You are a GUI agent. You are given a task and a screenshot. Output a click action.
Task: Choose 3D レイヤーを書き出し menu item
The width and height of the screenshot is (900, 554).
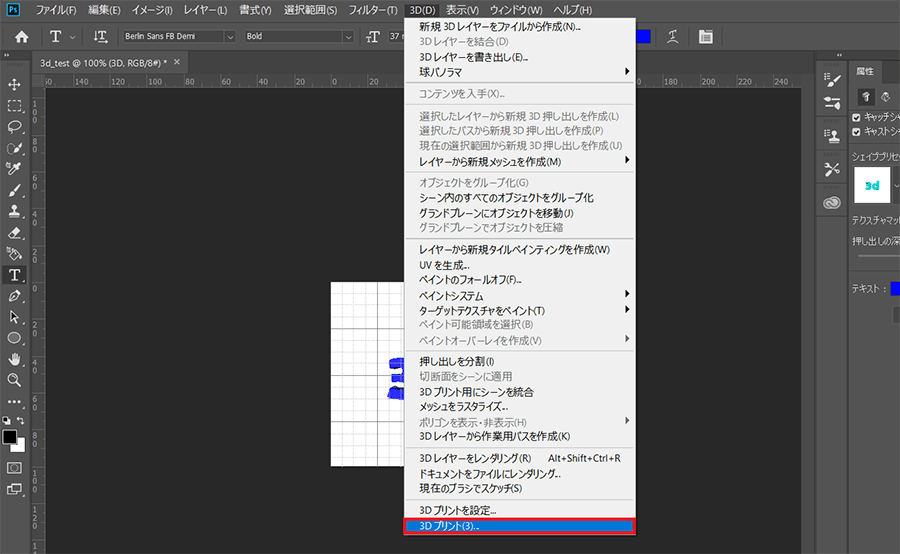520,57
